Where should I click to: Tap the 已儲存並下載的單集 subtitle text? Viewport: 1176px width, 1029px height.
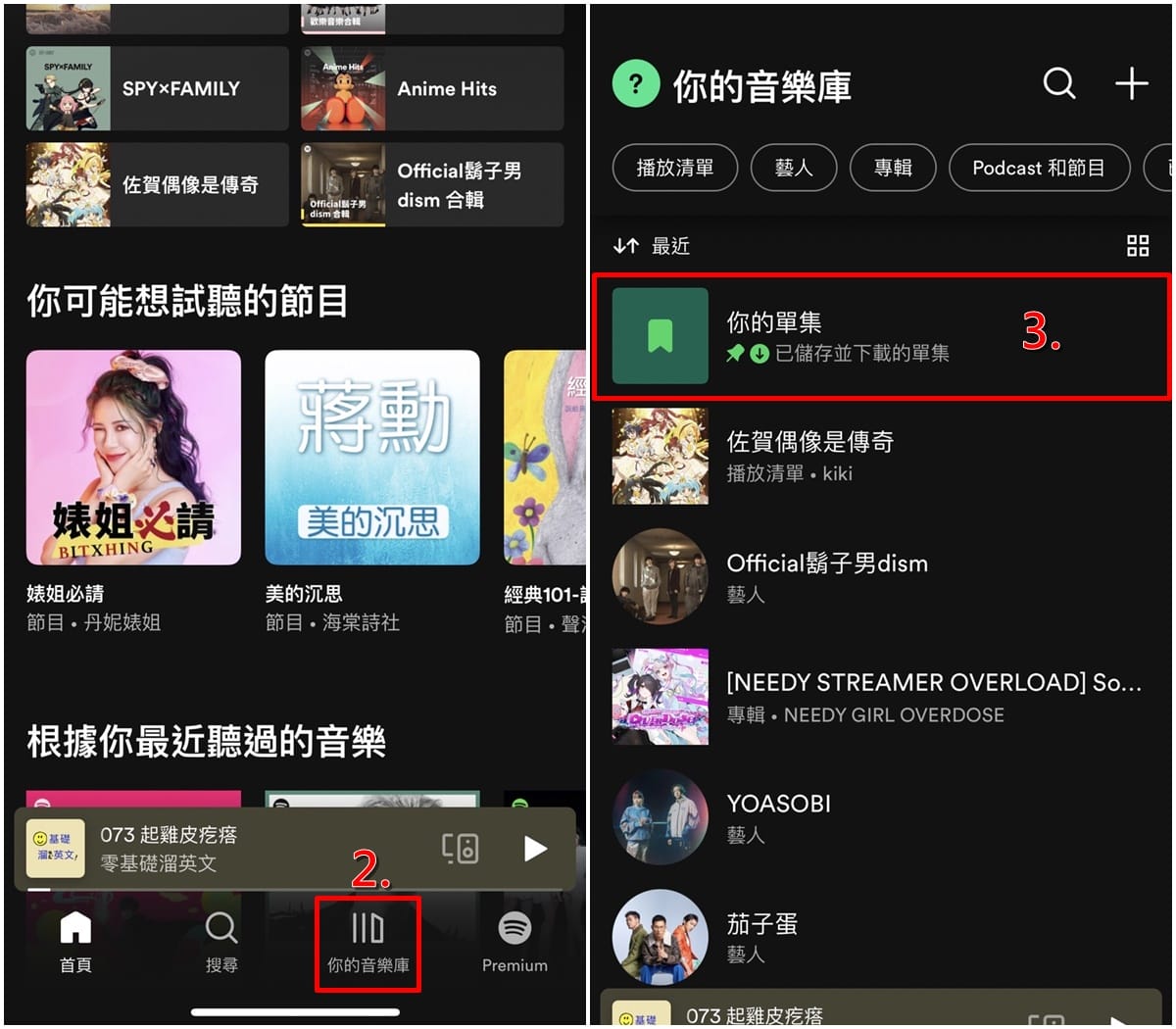coord(862,354)
